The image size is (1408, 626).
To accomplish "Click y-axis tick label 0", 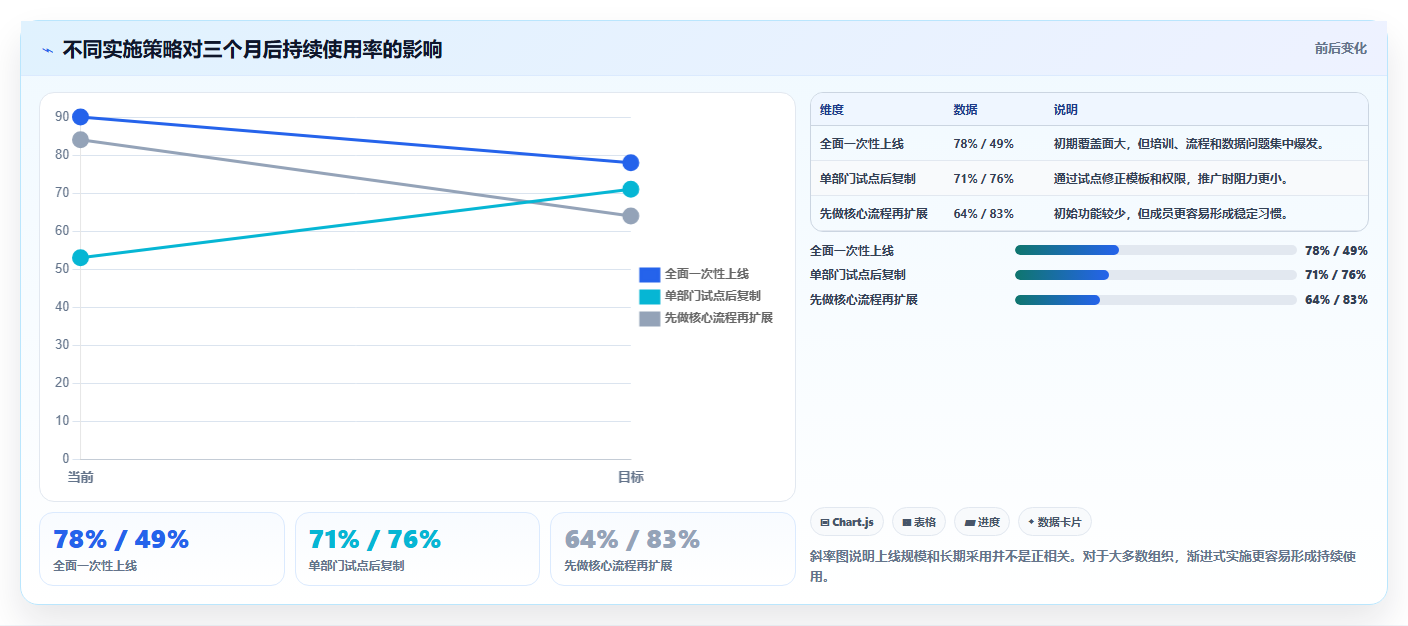I will pyautogui.click(x=66, y=459).
